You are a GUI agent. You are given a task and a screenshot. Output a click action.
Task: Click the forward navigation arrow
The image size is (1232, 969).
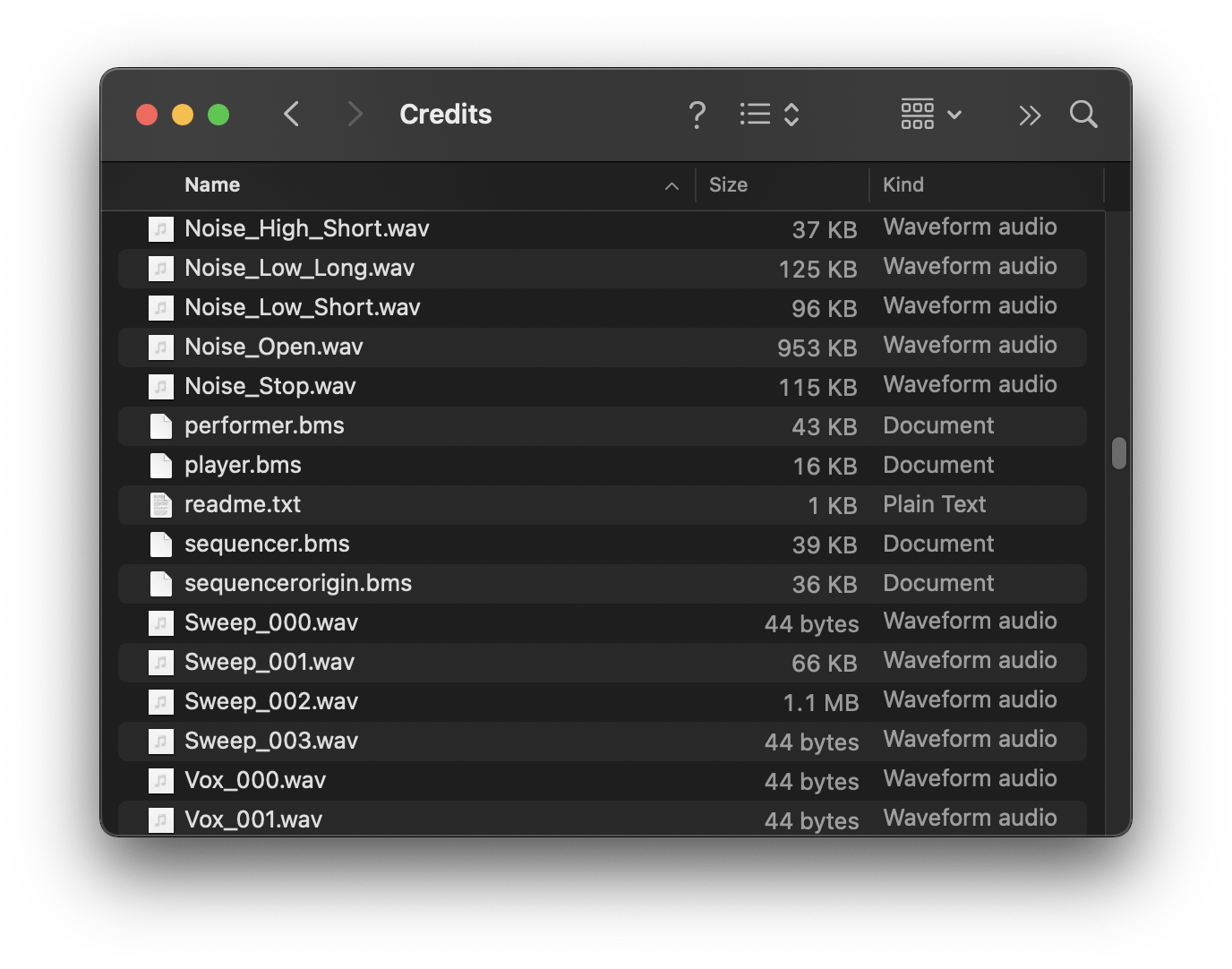tap(355, 115)
